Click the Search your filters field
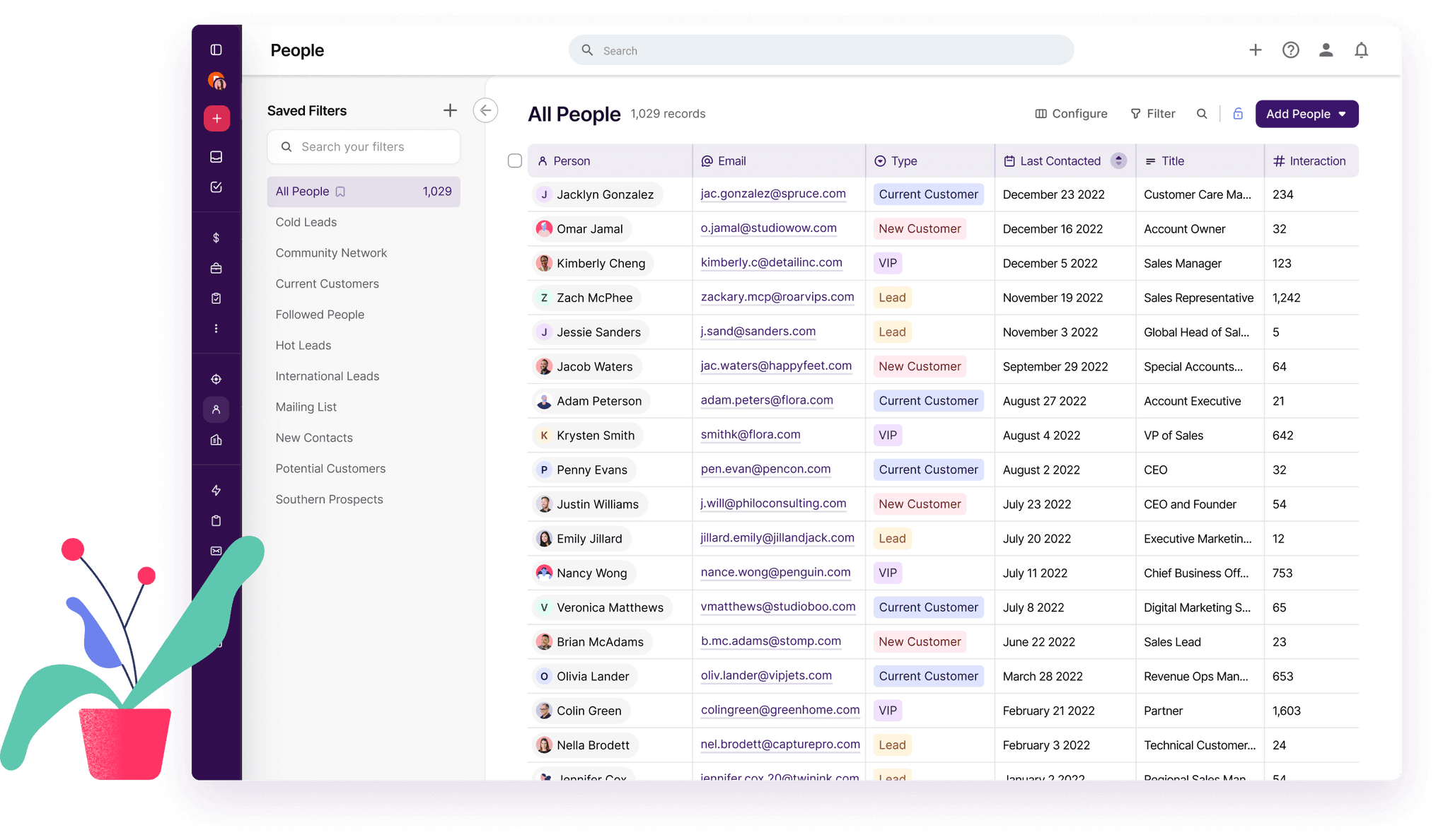Viewport: 1443px width, 840px height. pos(364,146)
